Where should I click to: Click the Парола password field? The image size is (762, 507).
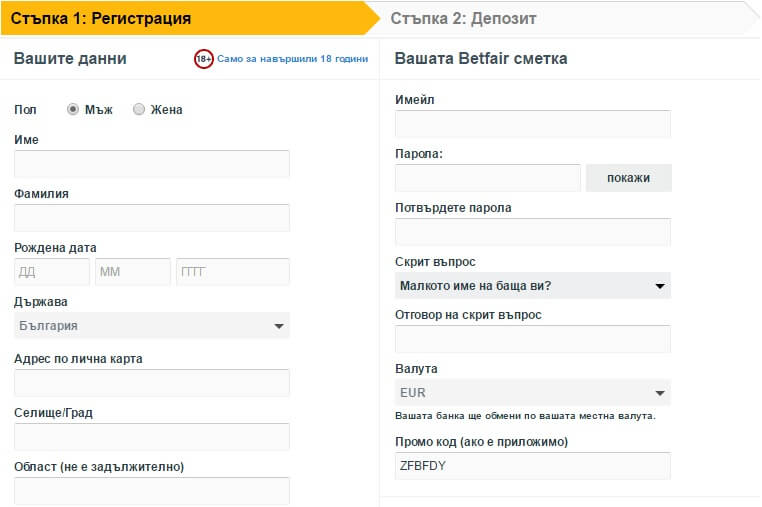[488, 178]
